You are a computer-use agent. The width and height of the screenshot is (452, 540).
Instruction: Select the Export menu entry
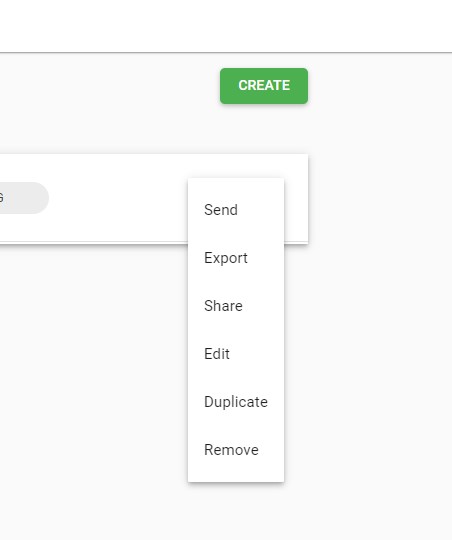(x=236, y=258)
